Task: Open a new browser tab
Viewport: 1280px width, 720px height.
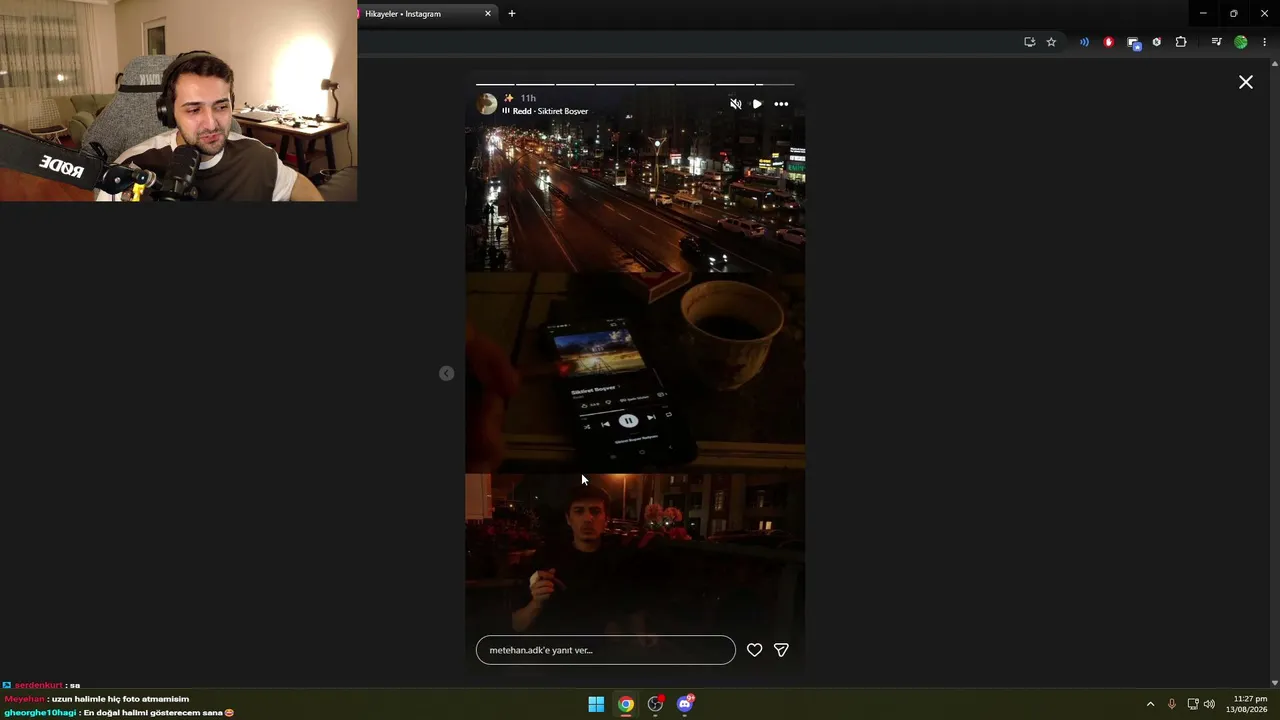Action: [512, 14]
